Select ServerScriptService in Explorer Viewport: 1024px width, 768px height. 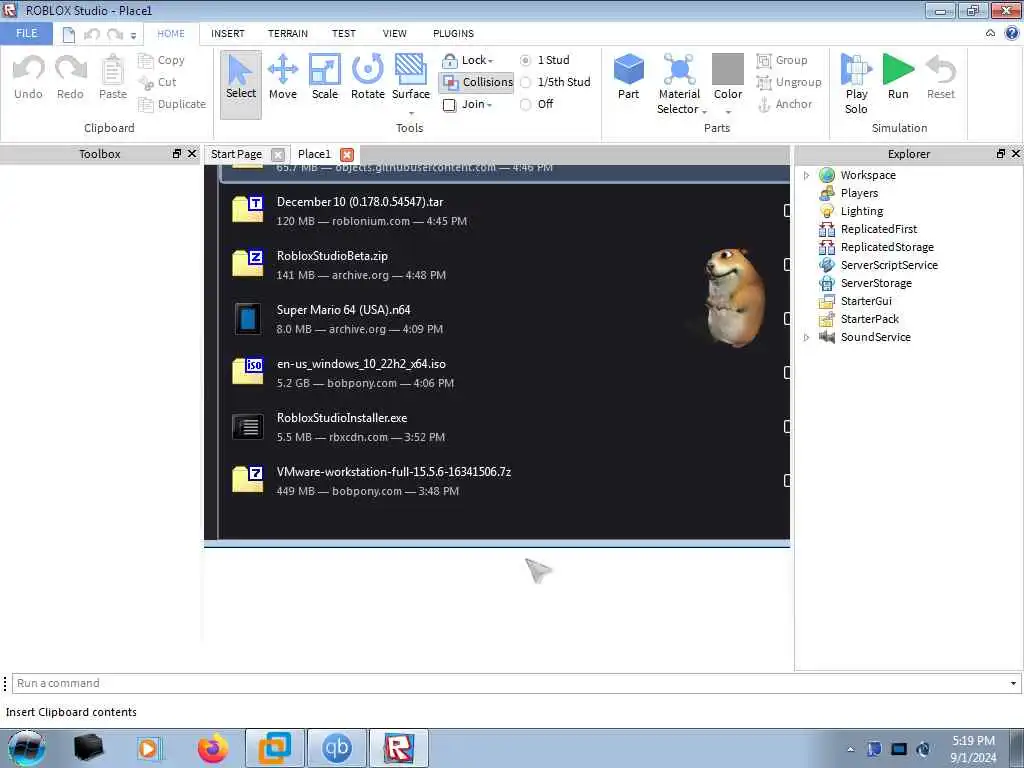pyautogui.click(x=889, y=265)
